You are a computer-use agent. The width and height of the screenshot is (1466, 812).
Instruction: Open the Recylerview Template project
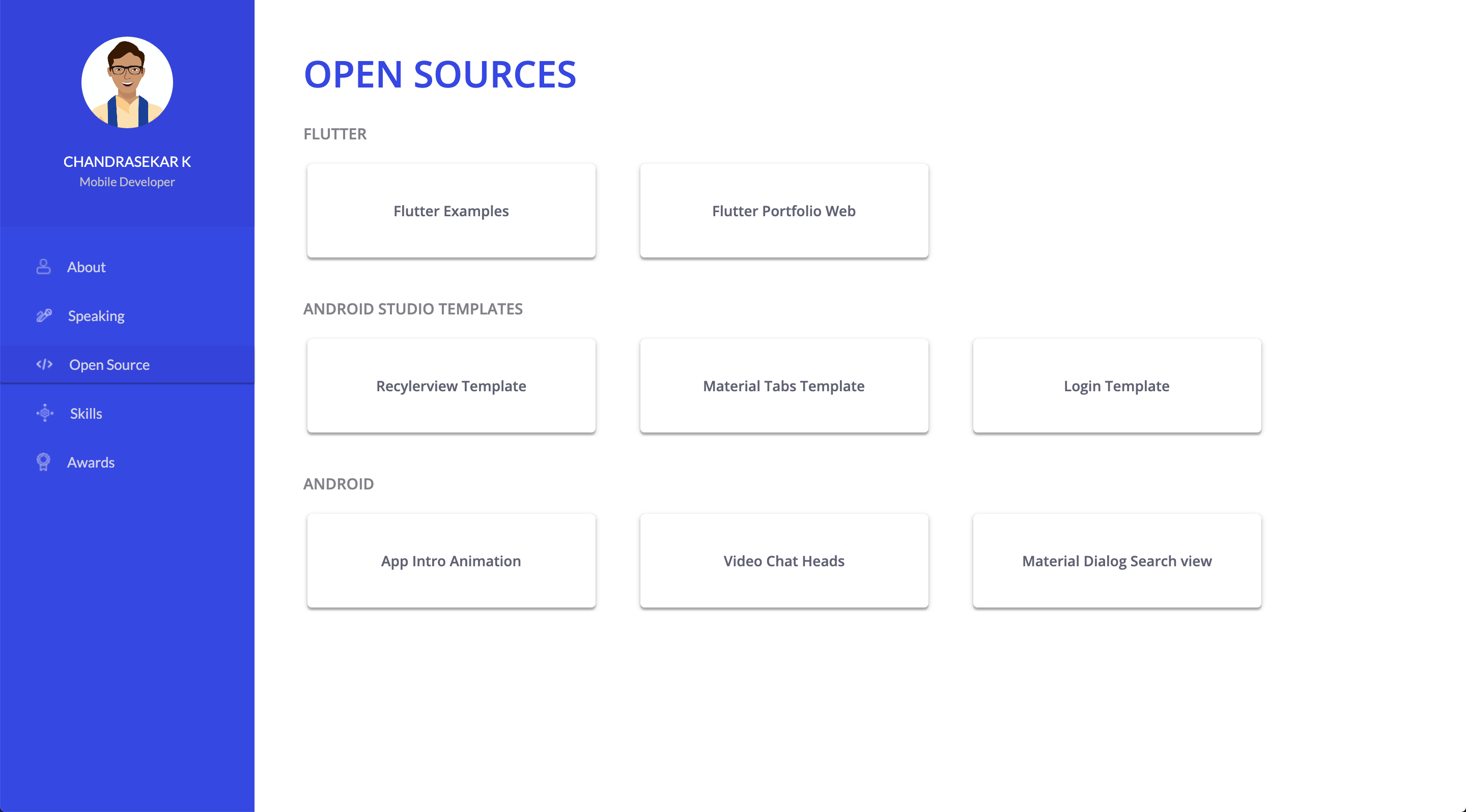pyautogui.click(x=450, y=386)
